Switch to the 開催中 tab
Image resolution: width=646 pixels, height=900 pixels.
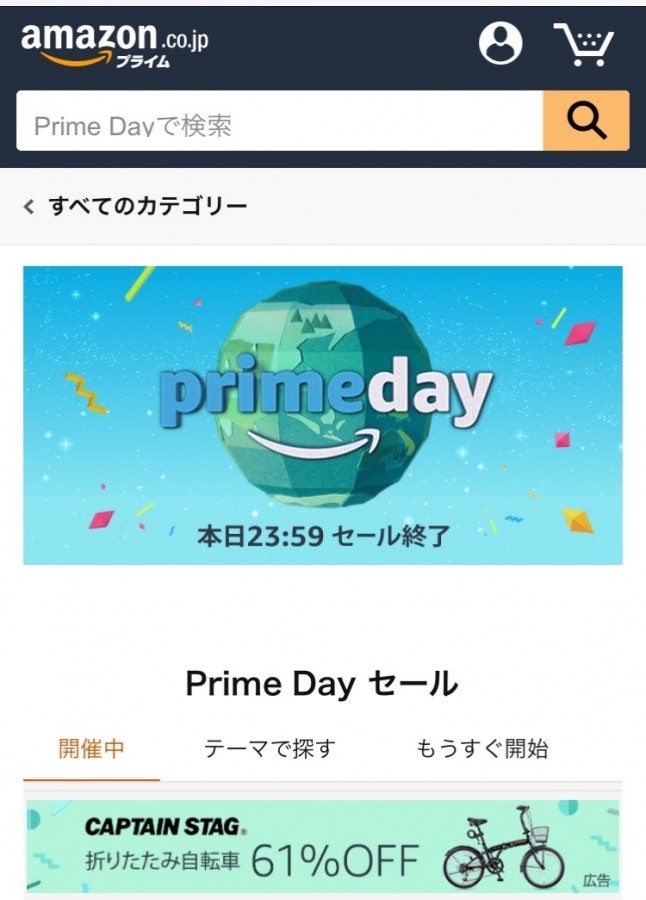pos(91,749)
